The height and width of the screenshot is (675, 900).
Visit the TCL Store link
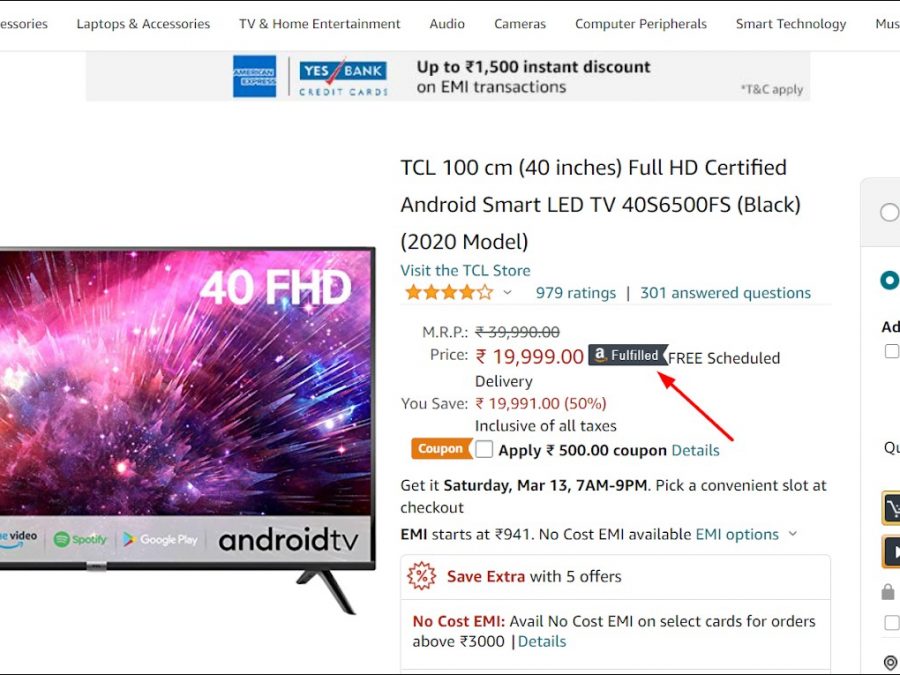(x=465, y=270)
